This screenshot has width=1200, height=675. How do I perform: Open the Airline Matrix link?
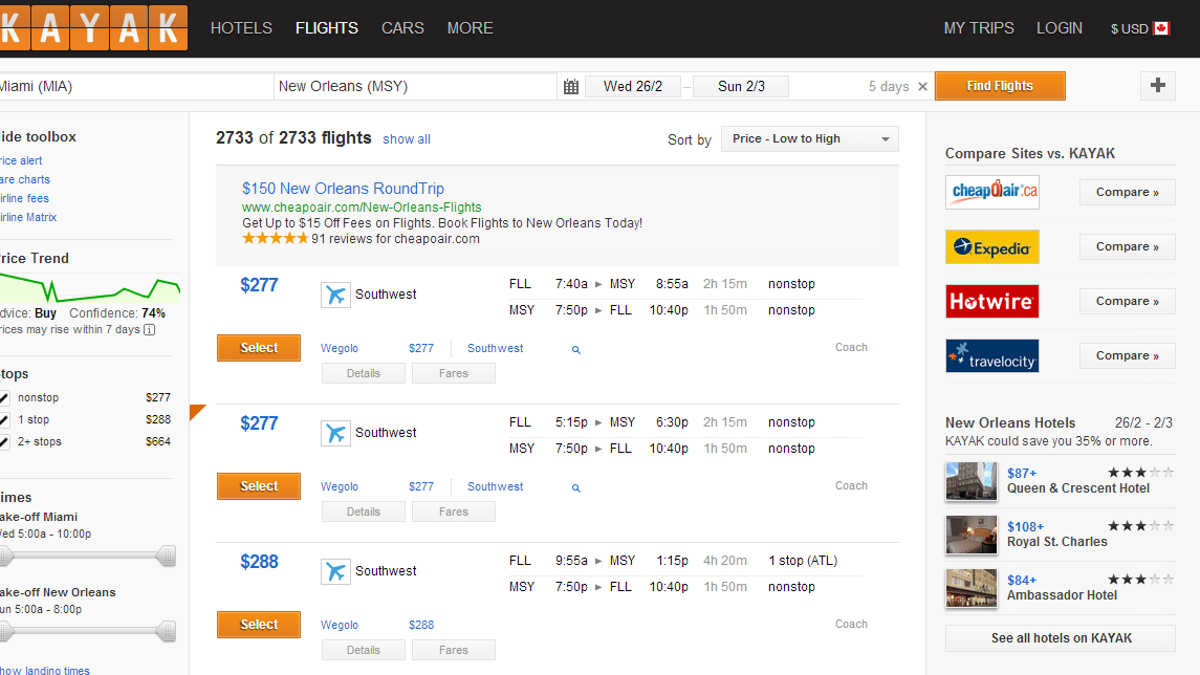pyautogui.click(x=27, y=217)
